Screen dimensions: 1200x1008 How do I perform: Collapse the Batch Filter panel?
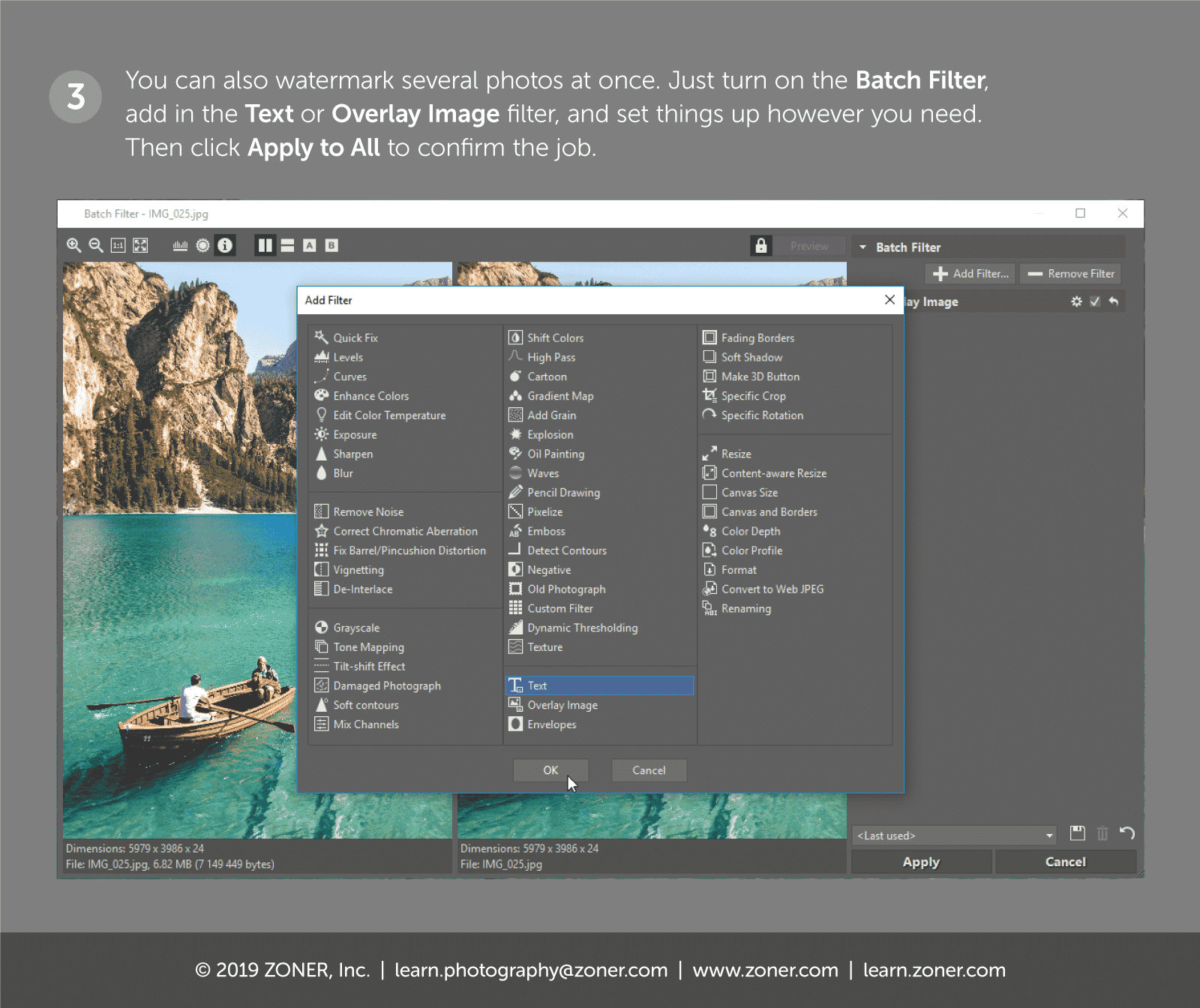coord(862,247)
